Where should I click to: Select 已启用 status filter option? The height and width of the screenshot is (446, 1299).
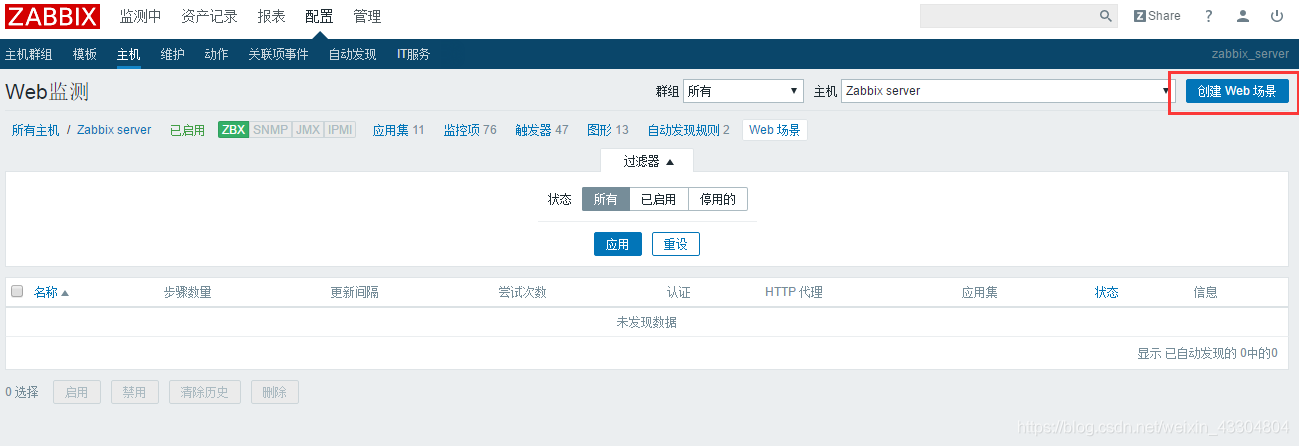pyautogui.click(x=659, y=199)
